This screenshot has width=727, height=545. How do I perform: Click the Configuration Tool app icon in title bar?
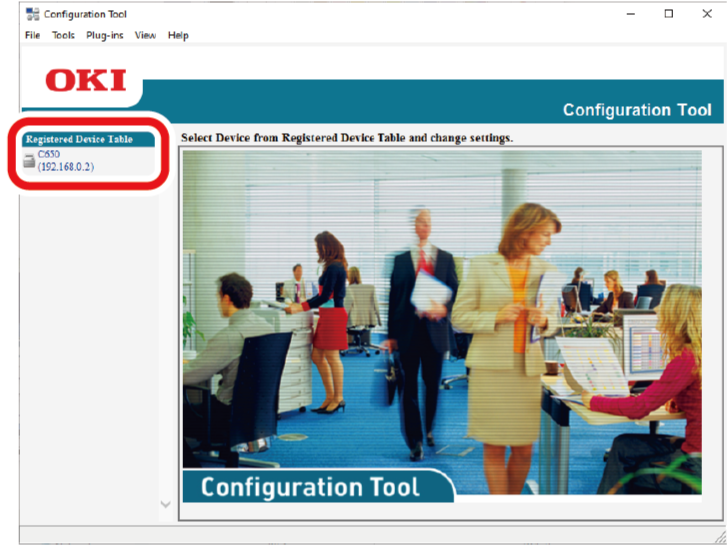click(x=32, y=14)
